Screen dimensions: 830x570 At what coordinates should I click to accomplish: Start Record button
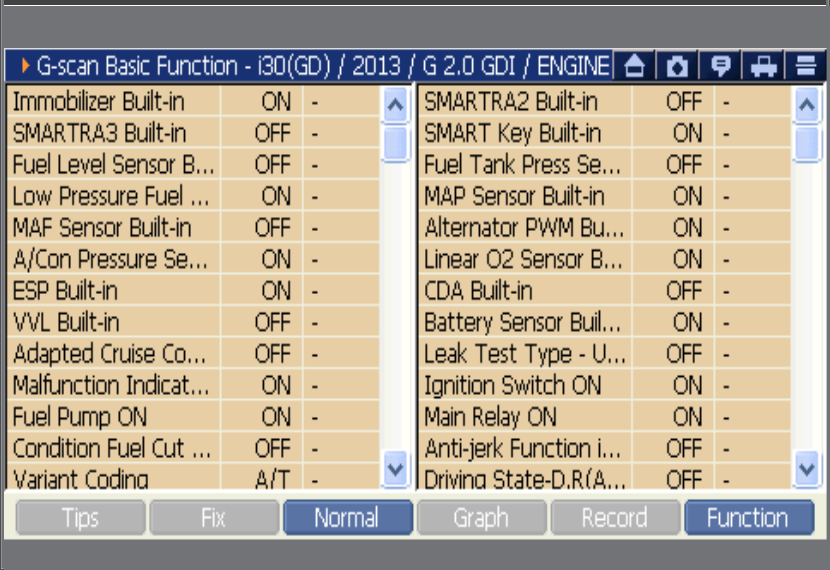point(615,518)
